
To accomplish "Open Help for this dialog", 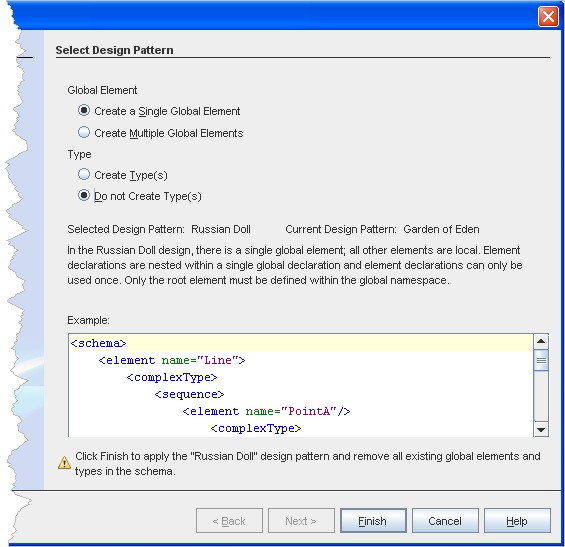I will click(517, 520).
